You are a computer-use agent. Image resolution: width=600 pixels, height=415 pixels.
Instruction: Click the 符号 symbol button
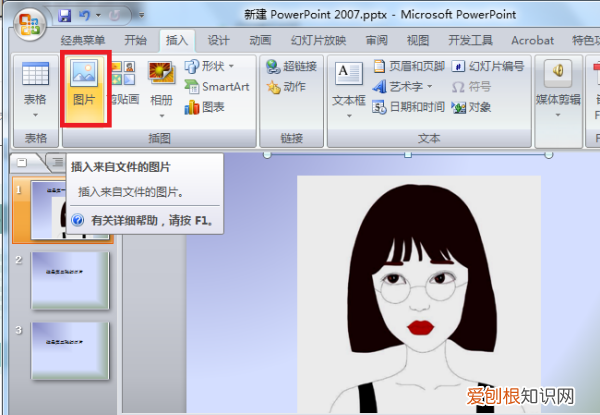[471, 87]
